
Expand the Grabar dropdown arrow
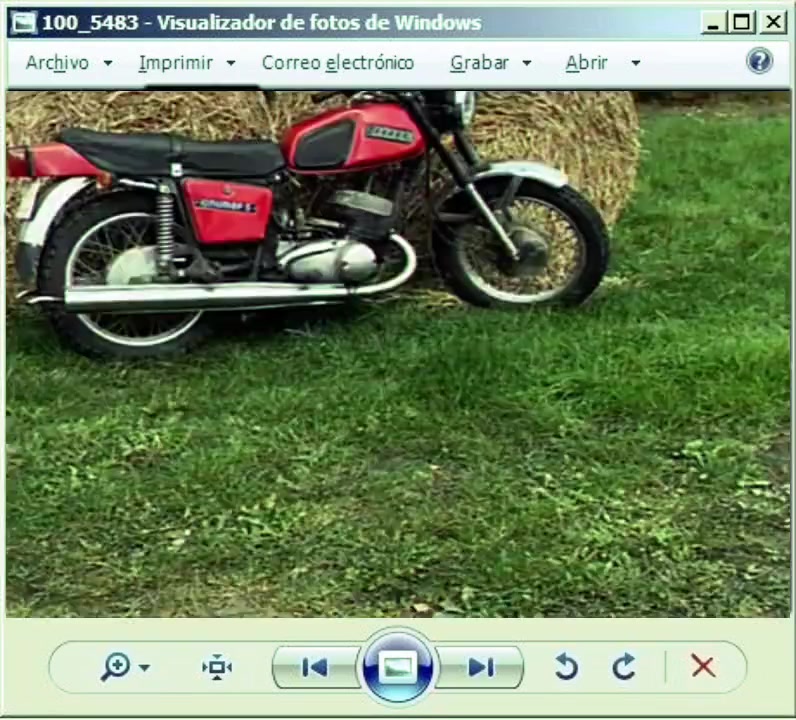[x=527, y=63]
